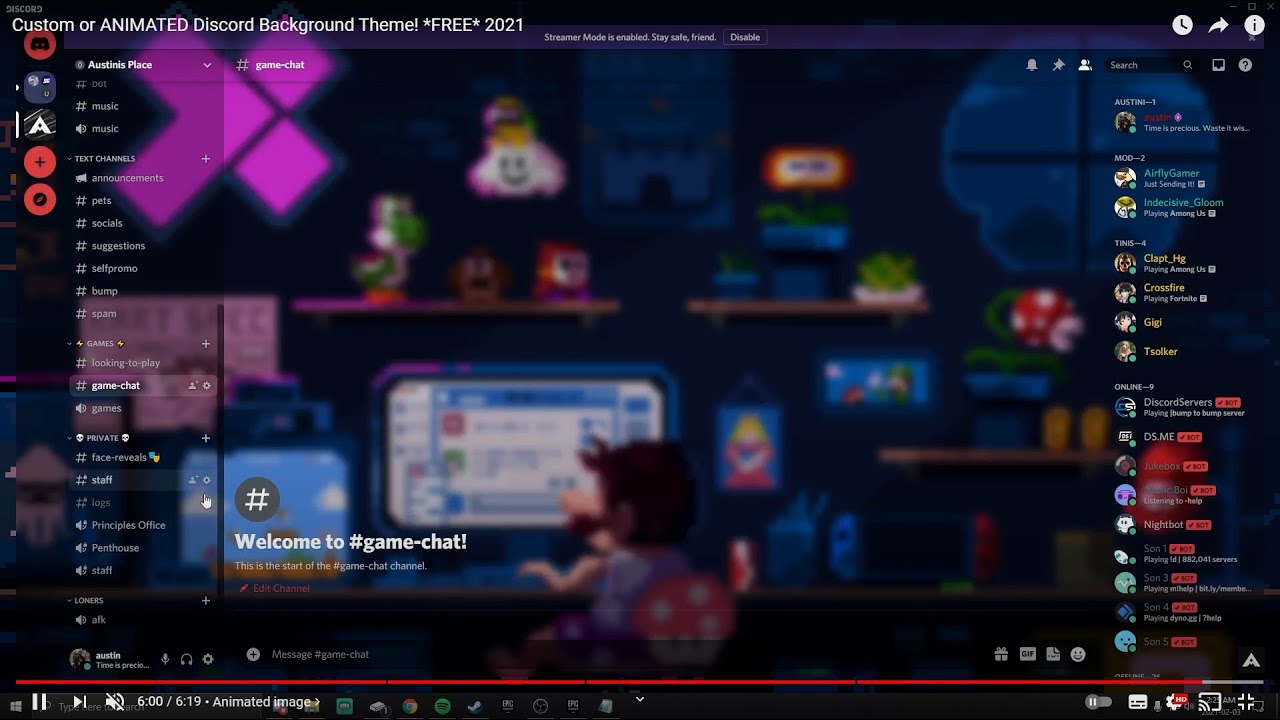Cast video with Play on TV icon
This screenshot has width=1280, height=720.
tap(1210, 702)
